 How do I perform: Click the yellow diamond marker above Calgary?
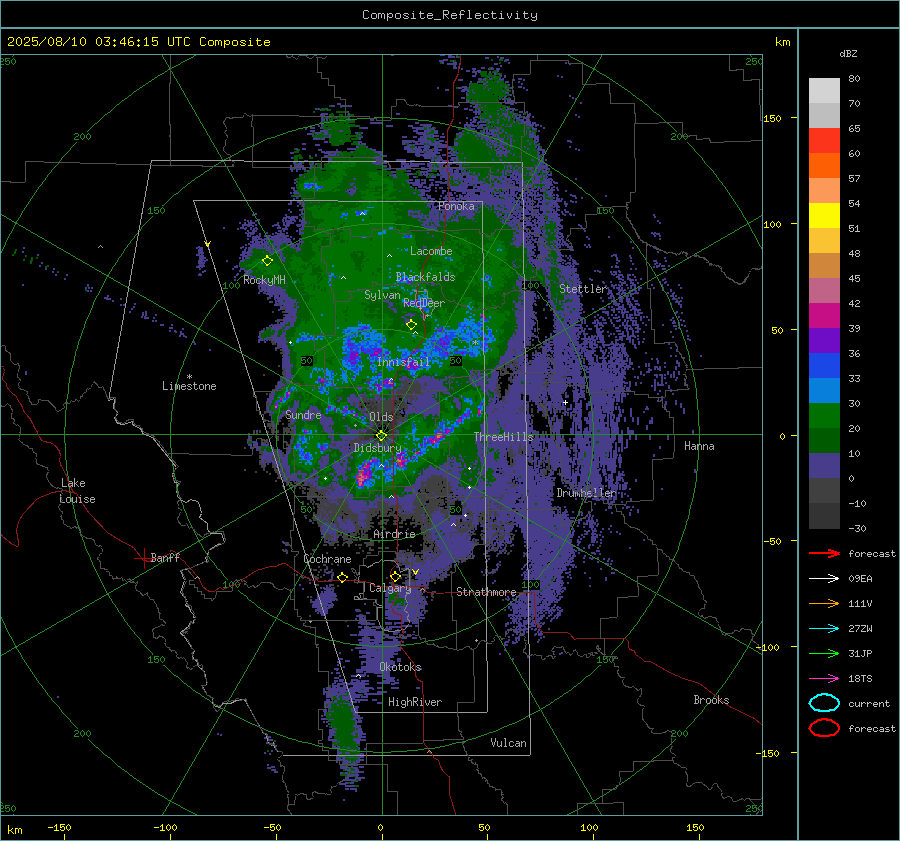pyautogui.click(x=395, y=576)
